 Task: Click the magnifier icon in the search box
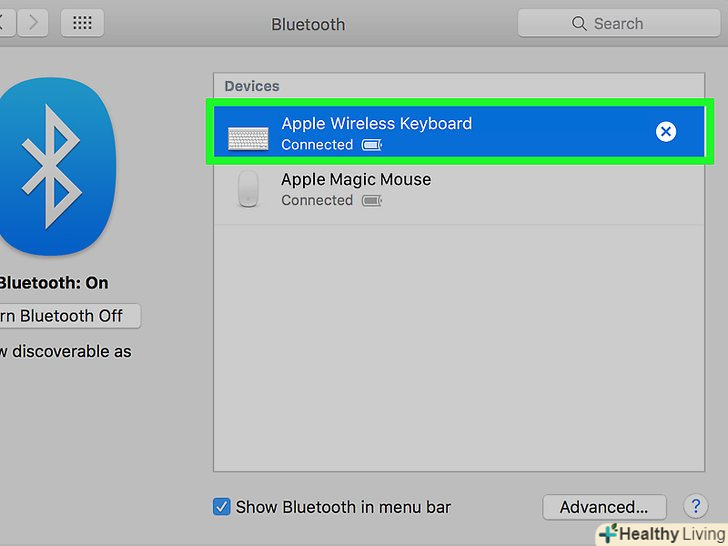[579, 23]
